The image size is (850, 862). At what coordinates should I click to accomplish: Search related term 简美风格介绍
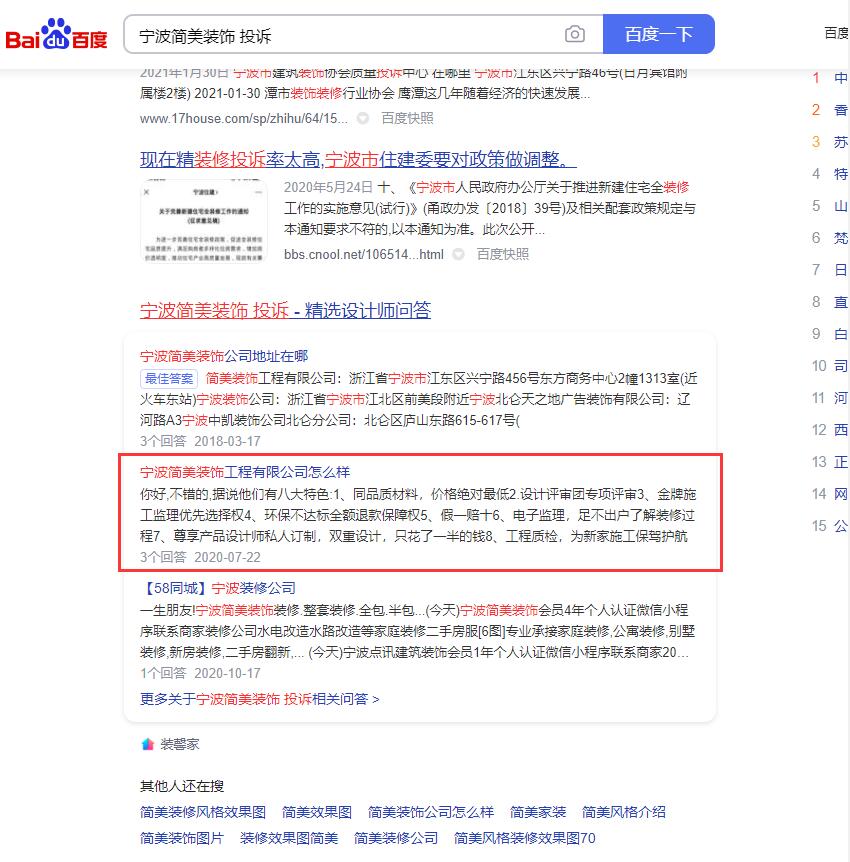[x=623, y=812]
